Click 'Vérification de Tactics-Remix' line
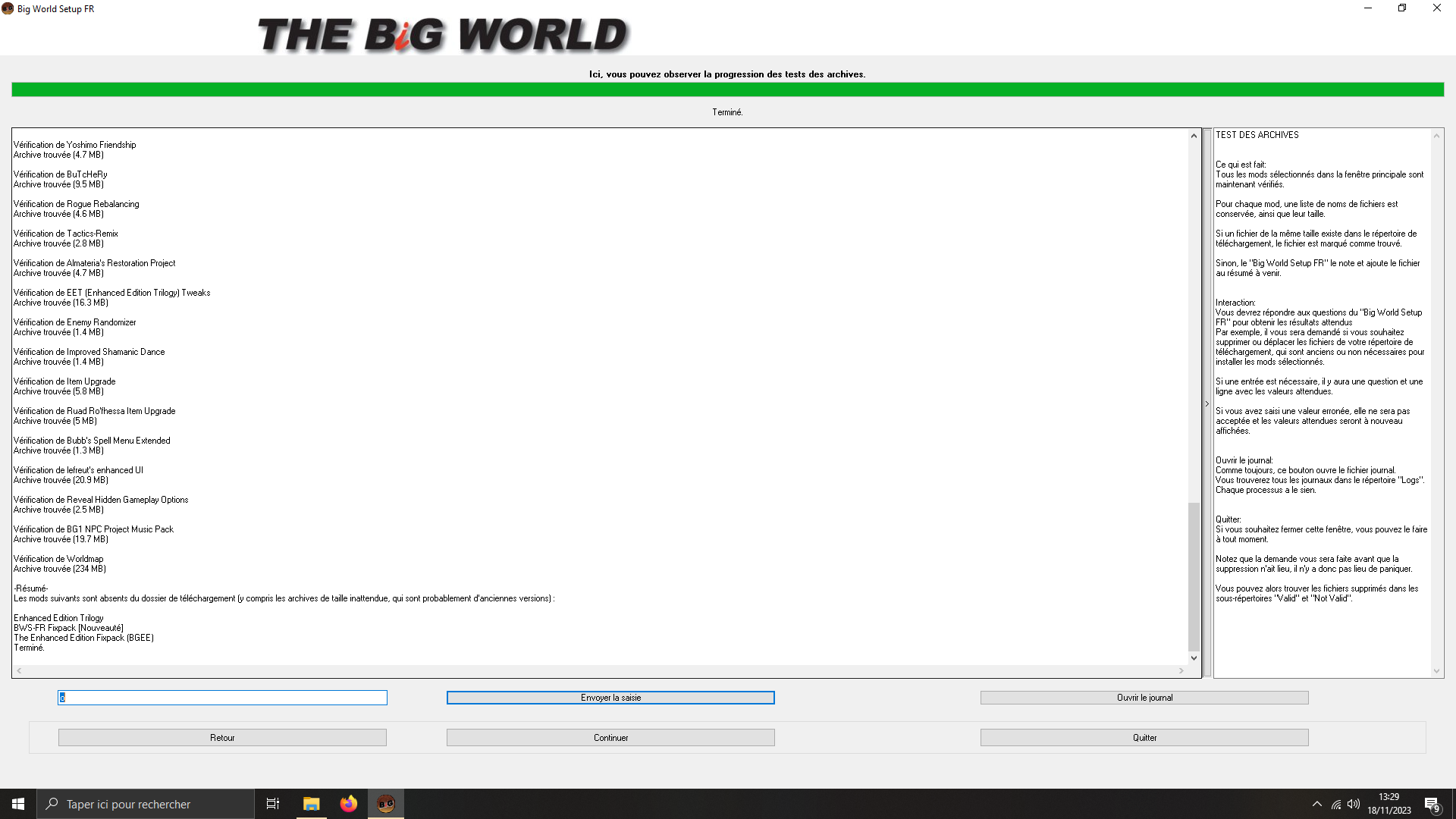Image resolution: width=1456 pixels, height=819 pixels. (66, 234)
